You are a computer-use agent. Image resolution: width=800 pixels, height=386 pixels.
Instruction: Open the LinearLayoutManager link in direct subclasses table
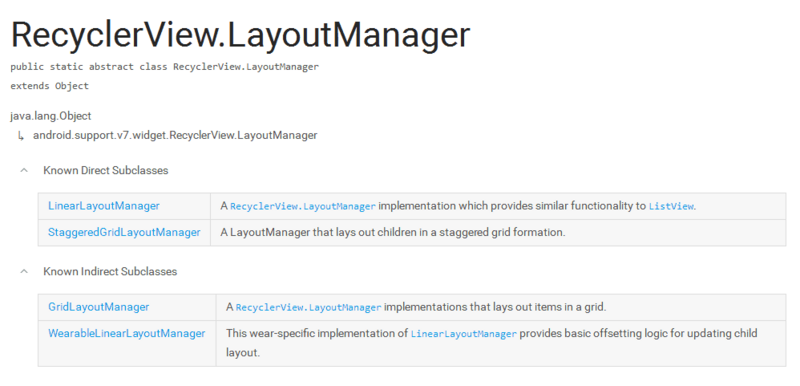[x=104, y=206]
